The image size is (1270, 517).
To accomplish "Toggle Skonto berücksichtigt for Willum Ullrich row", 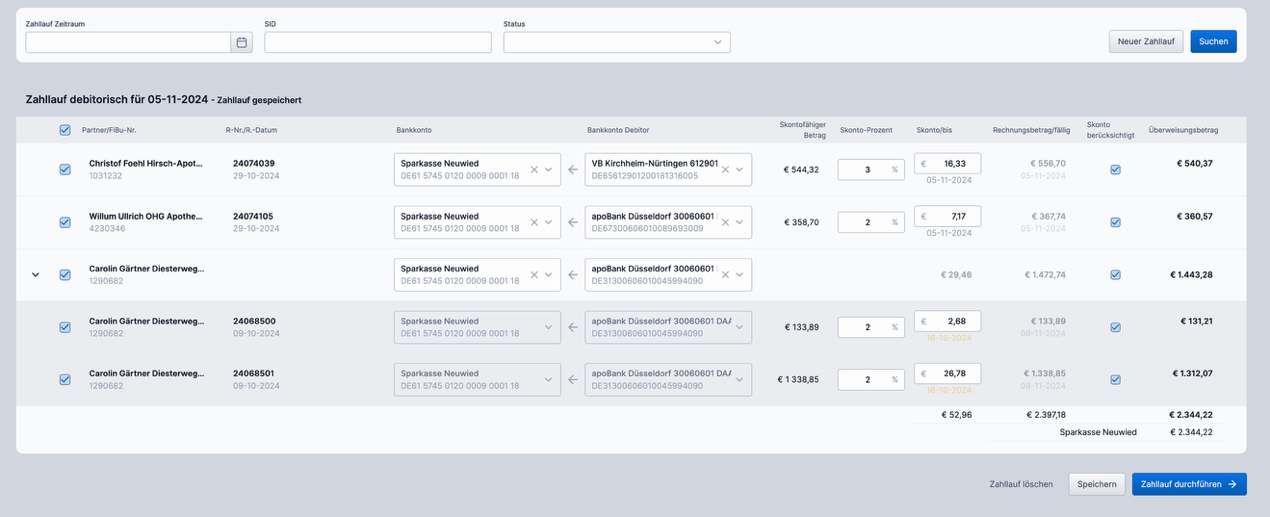I will (1115, 222).
